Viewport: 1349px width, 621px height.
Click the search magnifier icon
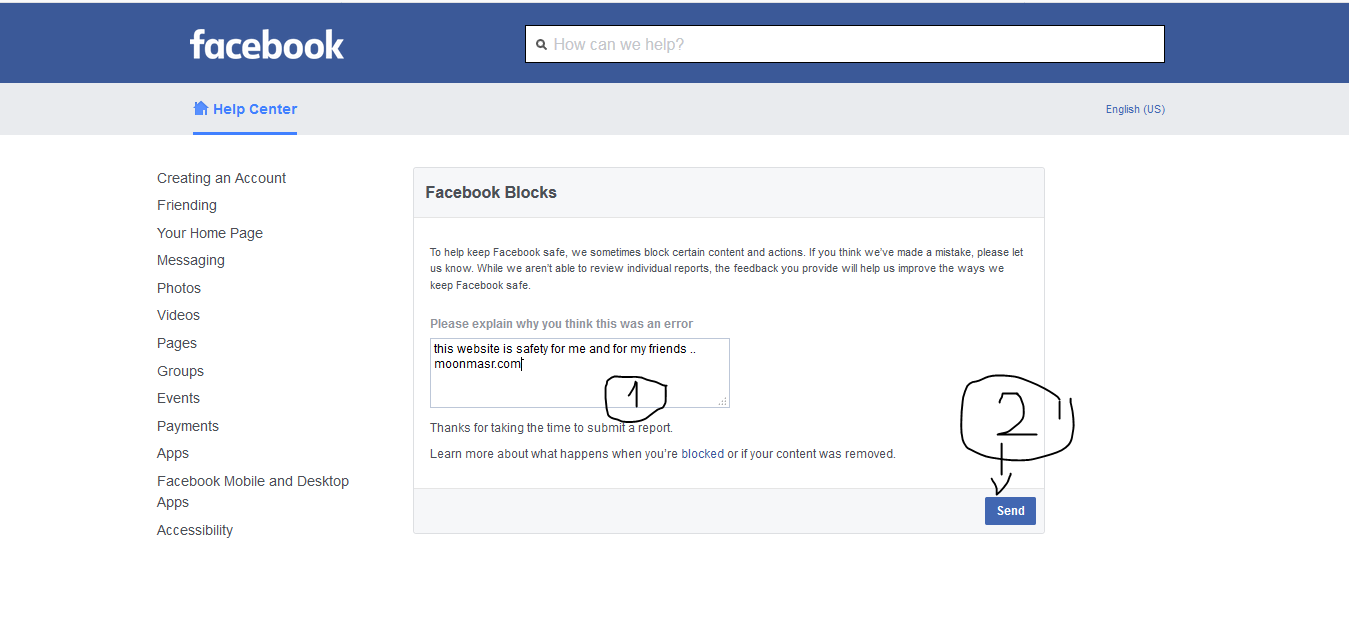[541, 45]
